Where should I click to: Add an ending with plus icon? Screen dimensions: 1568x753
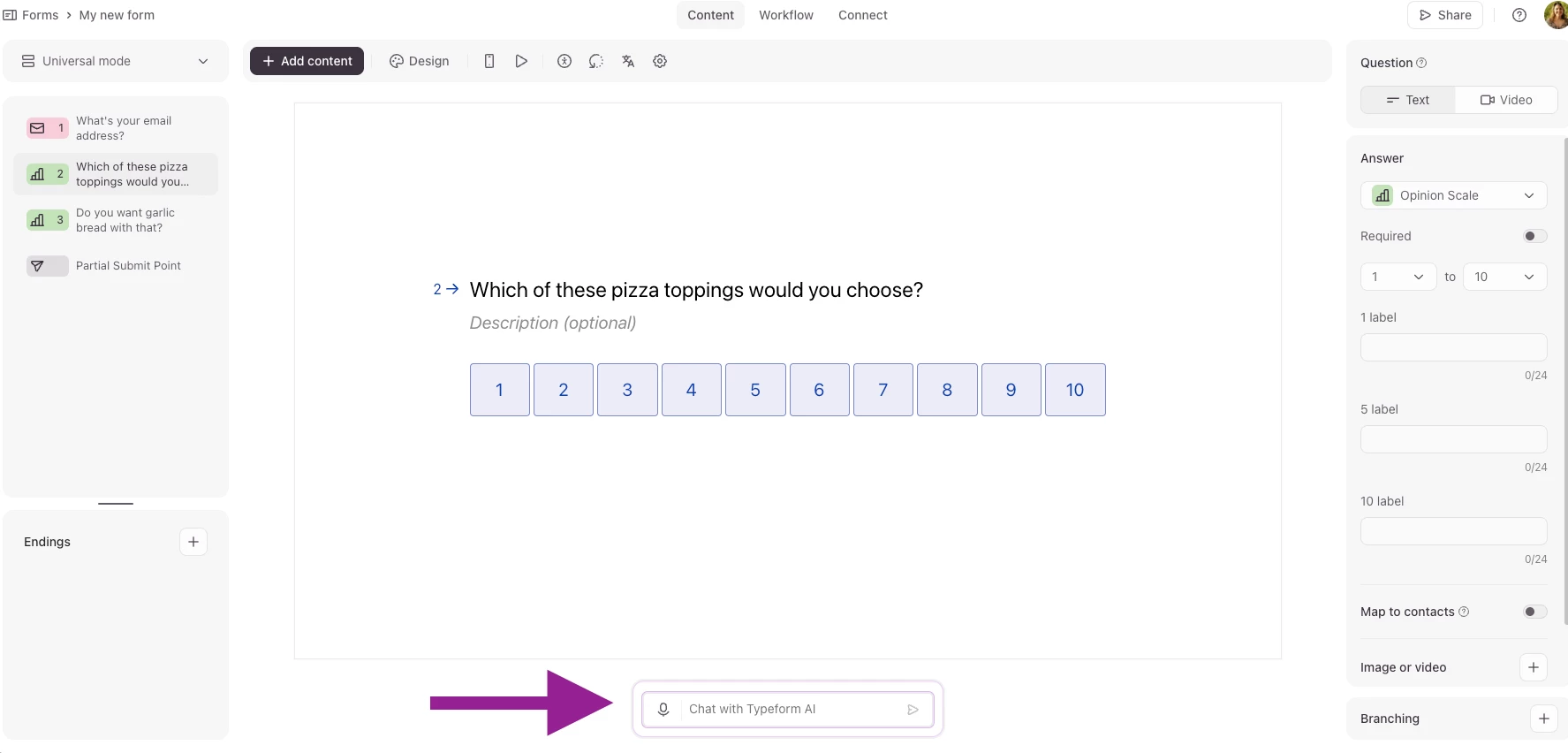tap(193, 542)
